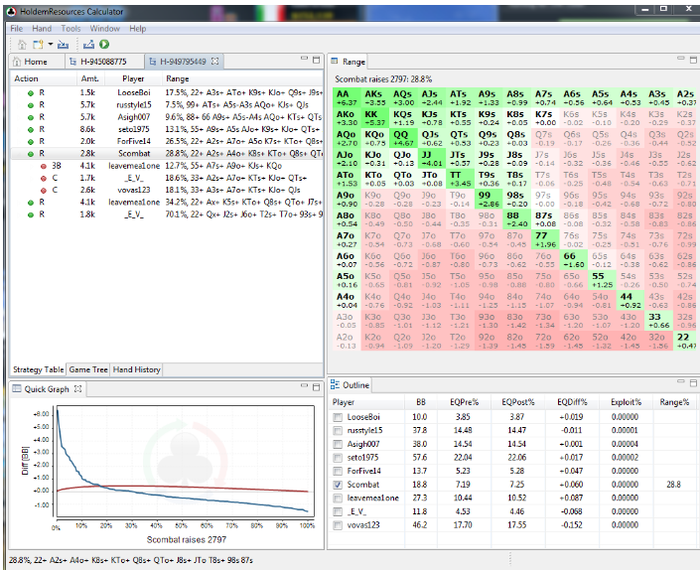This screenshot has height=570, width=700.
Task: Click green dot on LooseBoi raise row
Action: [30, 93]
